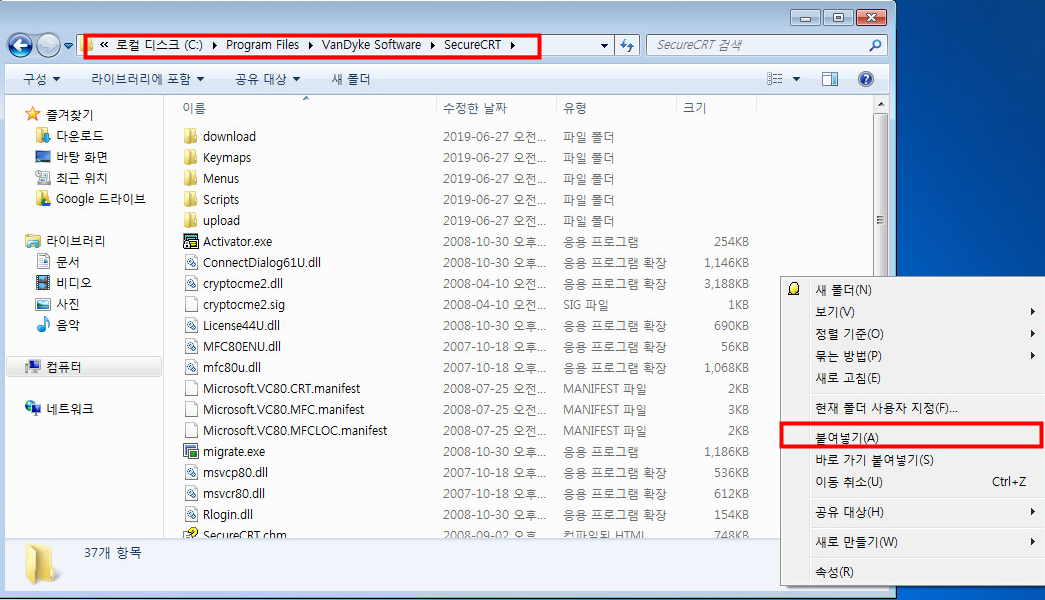The image size is (1045, 600).
Task: Select the Keymaps folder icon
Action: (x=191, y=157)
